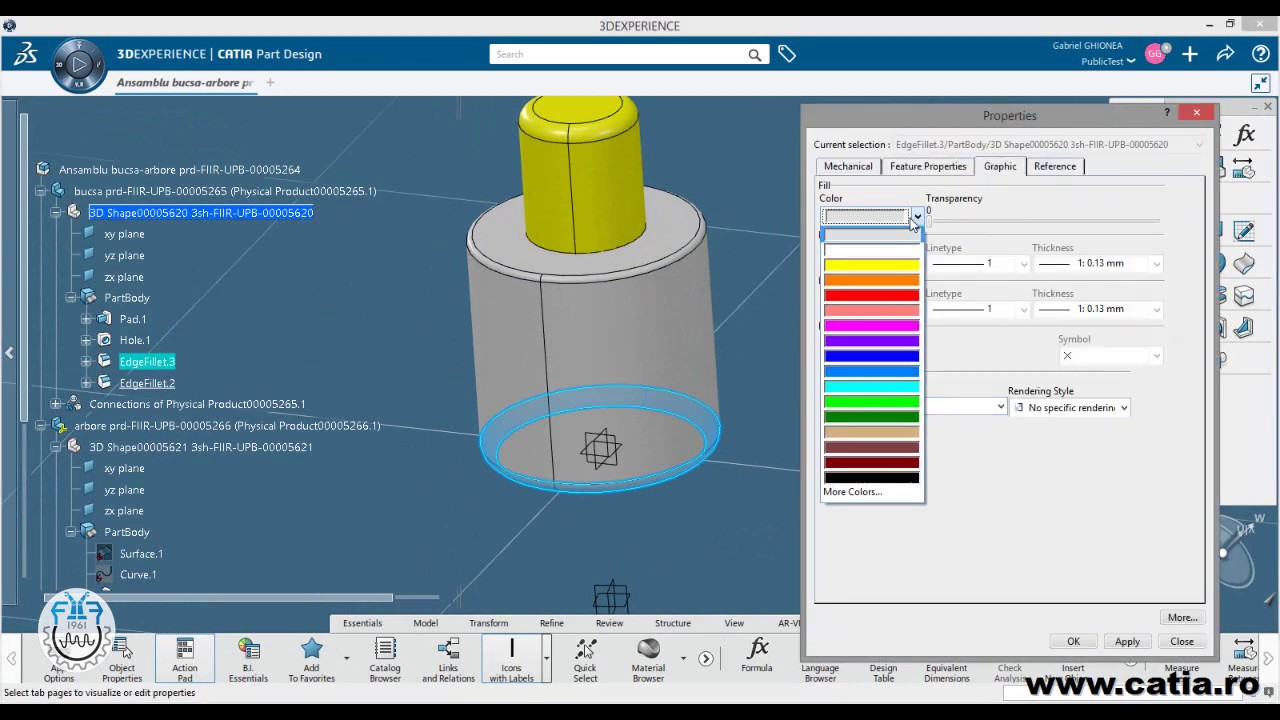Open the Fill Color dropdown arrow

point(916,216)
